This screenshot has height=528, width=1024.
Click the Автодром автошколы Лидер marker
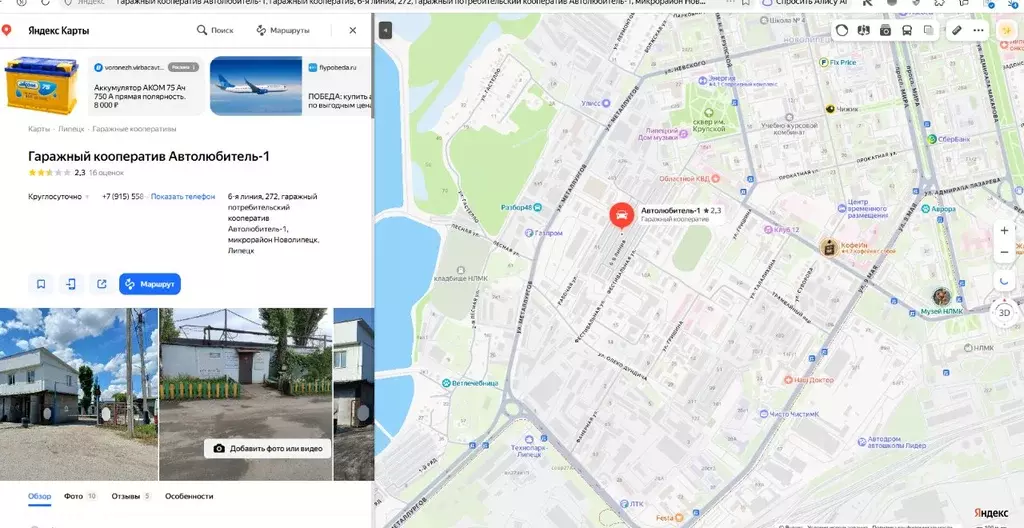click(x=861, y=442)
